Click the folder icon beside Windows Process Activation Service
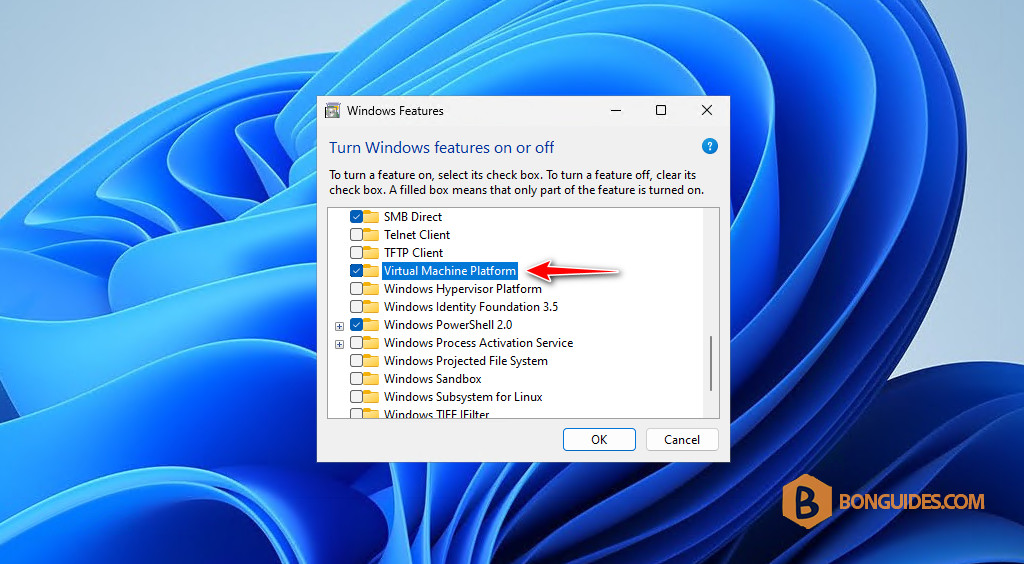The image size is (1024, 564). [371, 343]
